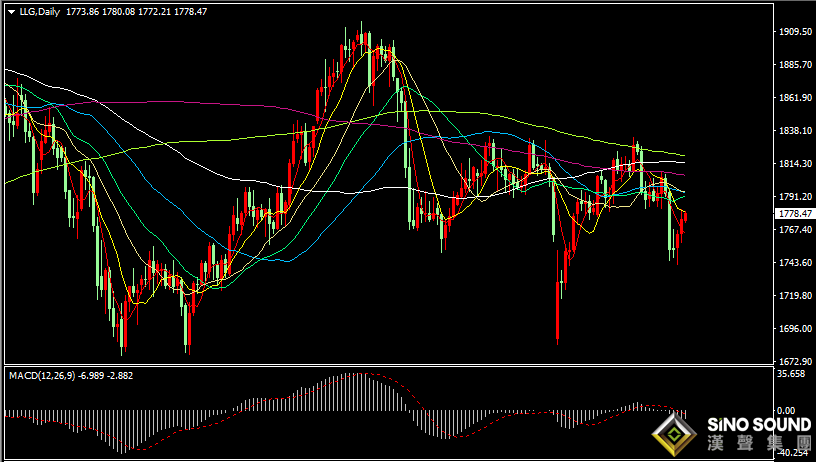Click the high price 1780.08 in header
The width and height of the screenshot is (816, 462).
118,11
